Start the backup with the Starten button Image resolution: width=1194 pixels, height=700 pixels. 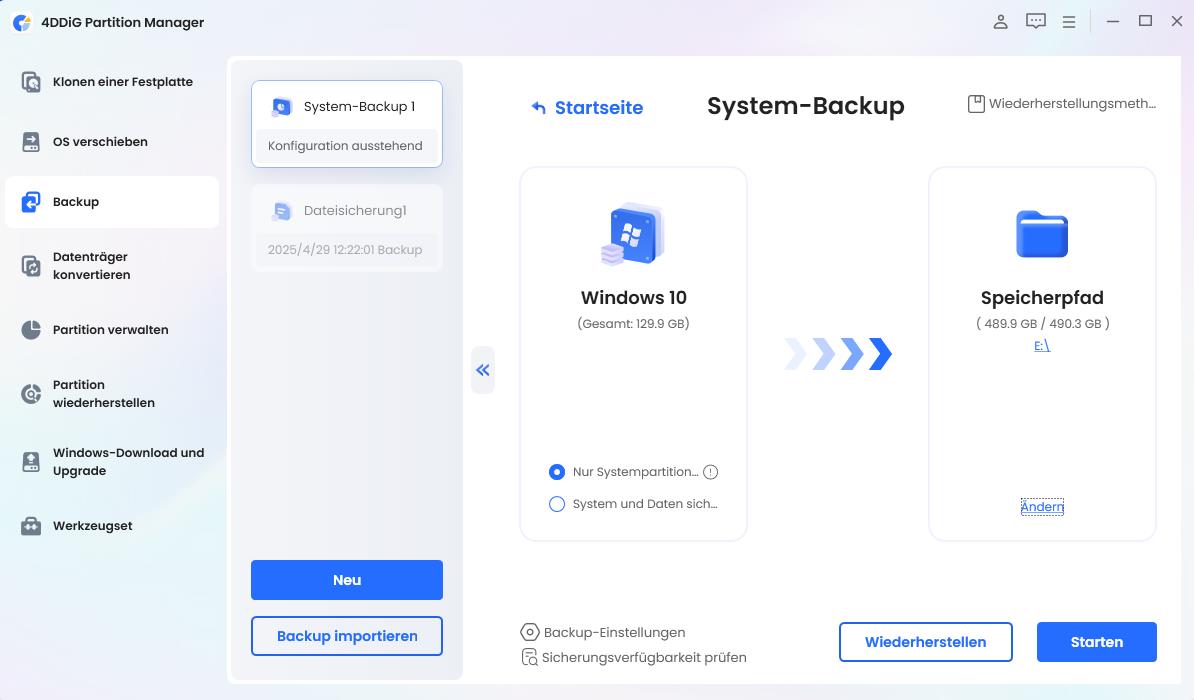1096,642
